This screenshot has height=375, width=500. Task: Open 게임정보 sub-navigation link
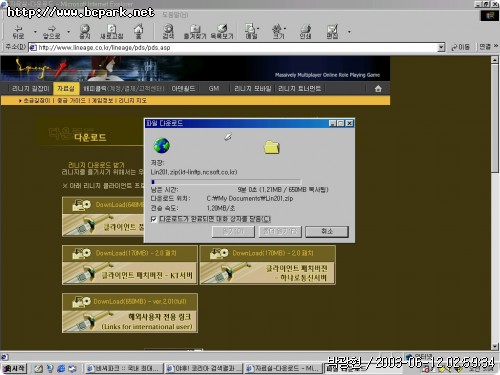point(102,100)
